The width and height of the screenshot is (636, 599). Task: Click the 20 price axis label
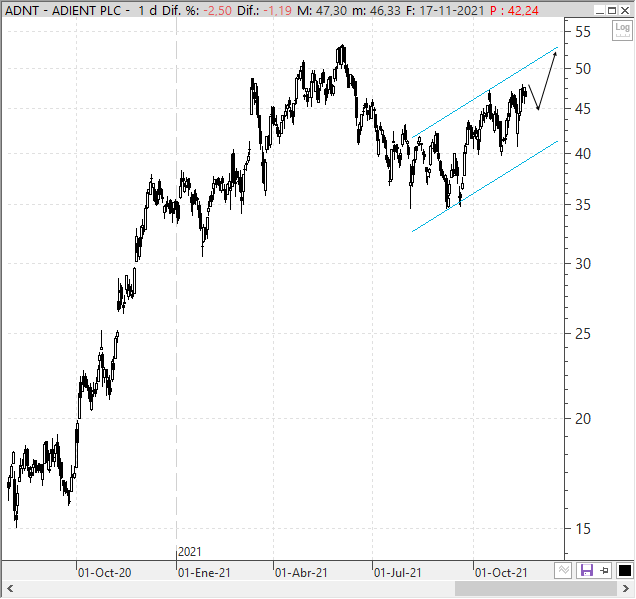(x=583, y=419)
